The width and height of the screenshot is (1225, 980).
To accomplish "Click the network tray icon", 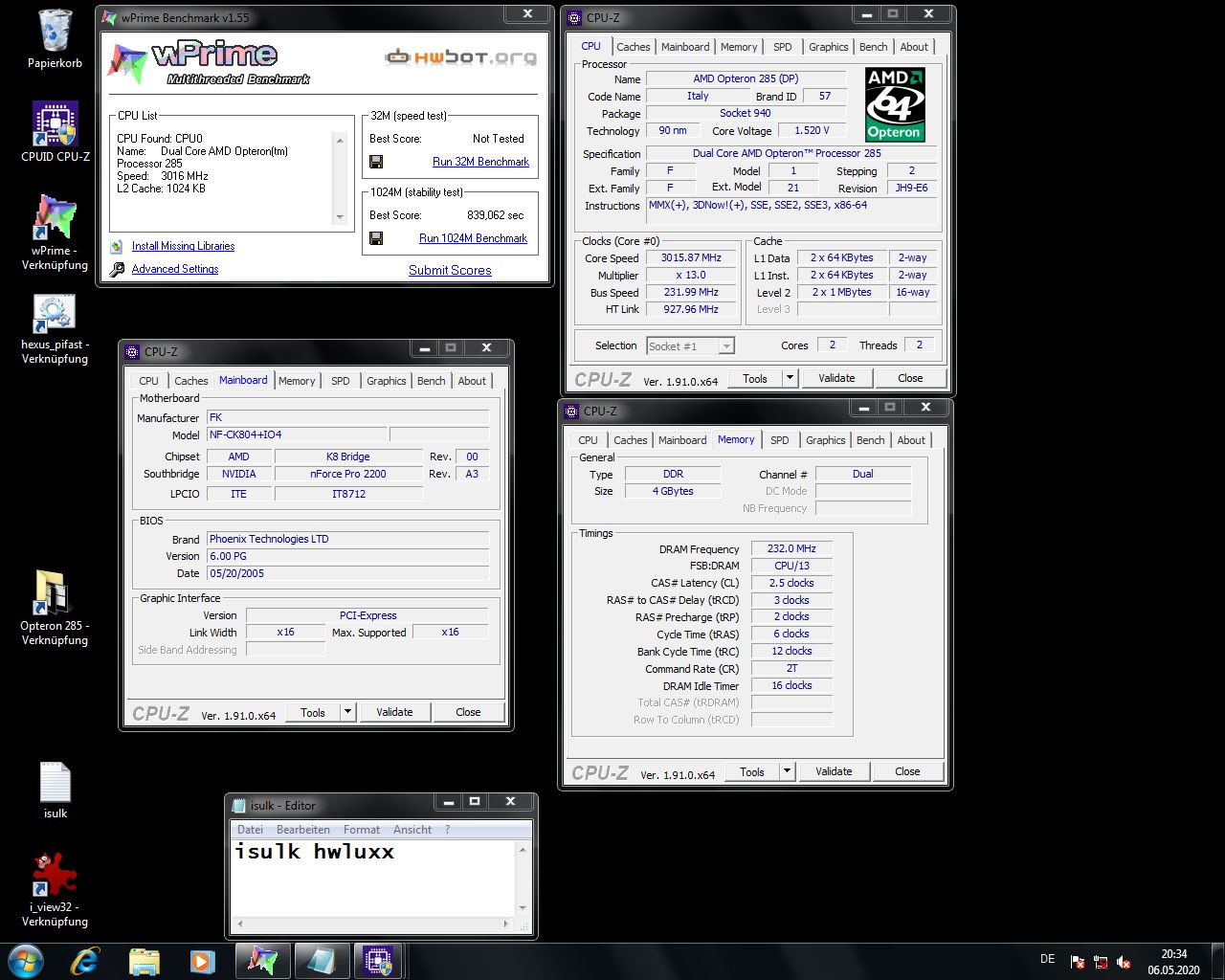I will [x=1102, y=962].
